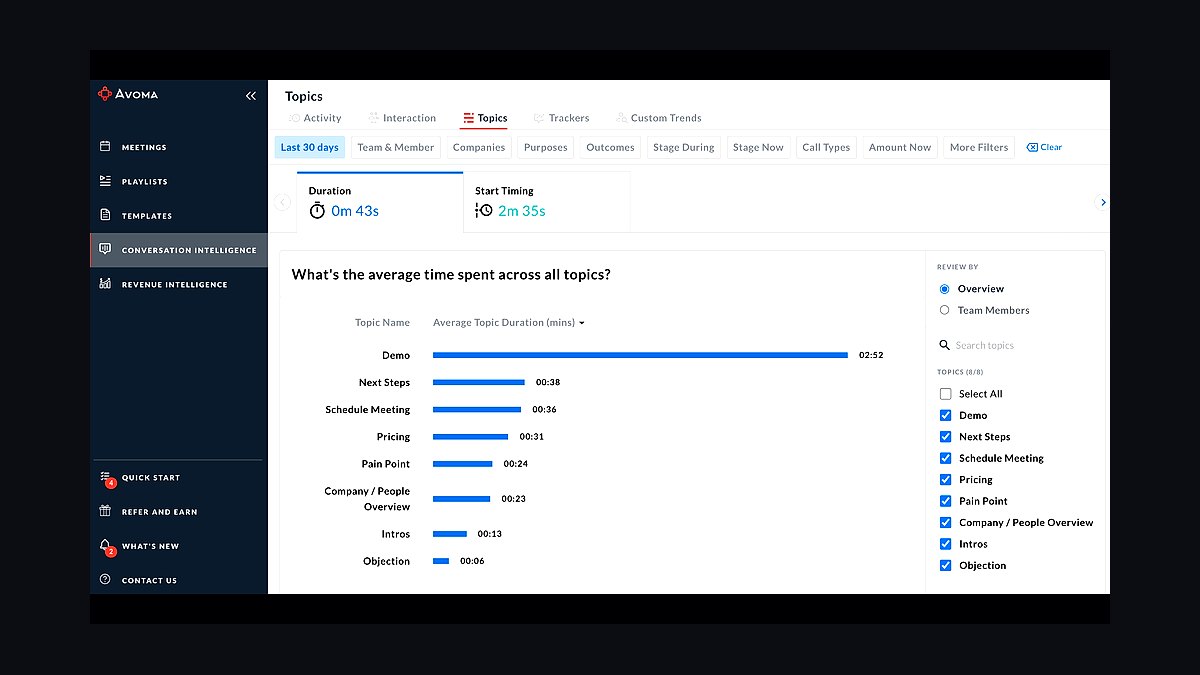Click the Quick Start checklist icon
The image size is (1200, 675).
[105, 477]
